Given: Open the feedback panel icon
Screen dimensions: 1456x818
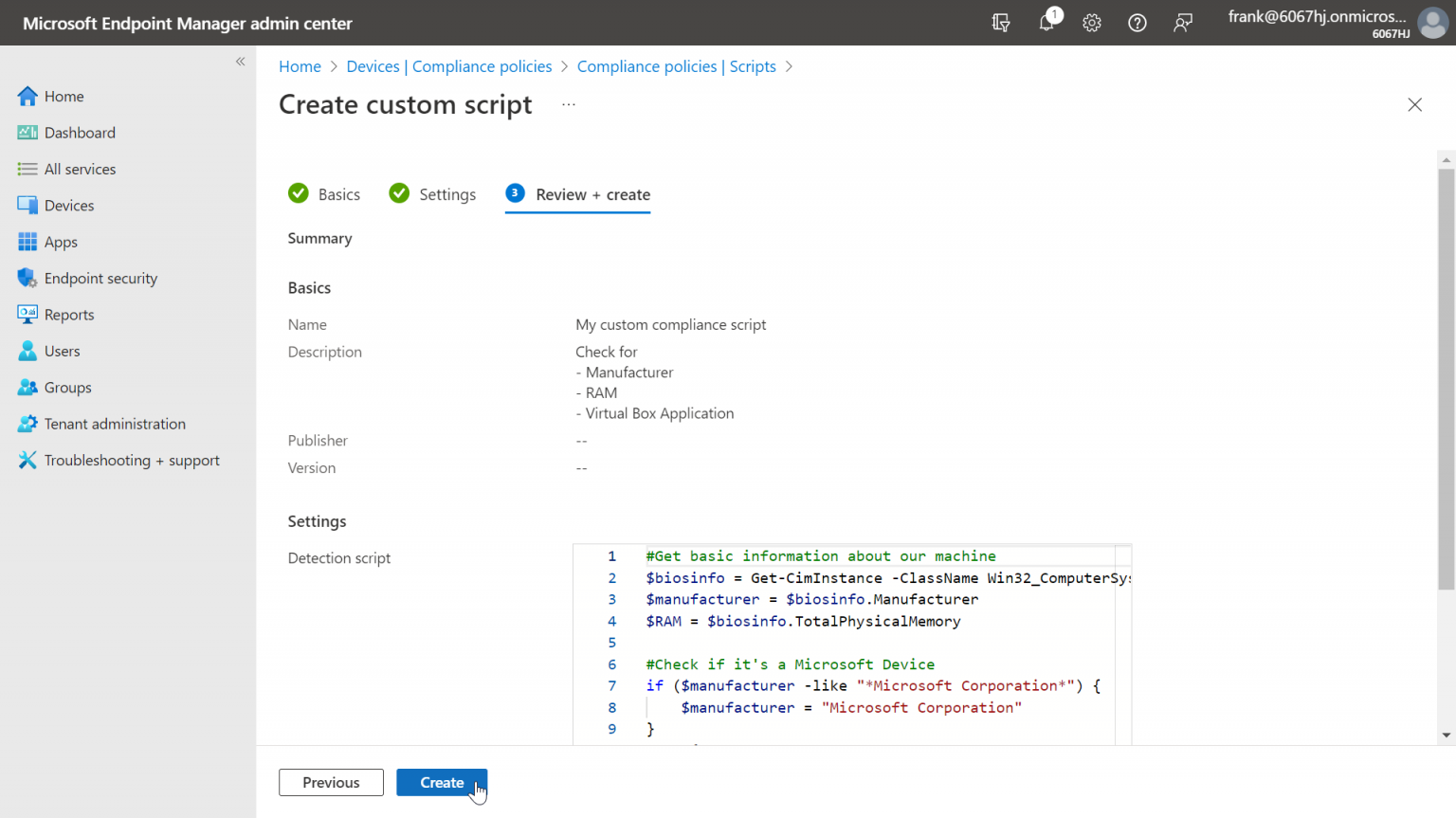Looking at the screenshot, I should coord(1182,22).
